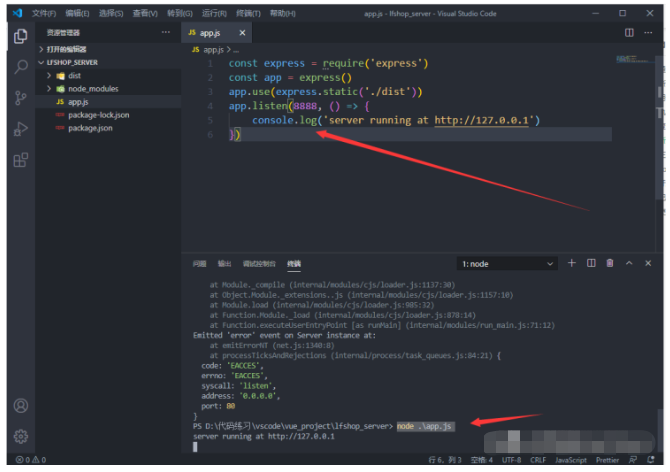Switch to the 输出 panel tab
Viewport: 670px width, 472px height.
tap(224, 264)
